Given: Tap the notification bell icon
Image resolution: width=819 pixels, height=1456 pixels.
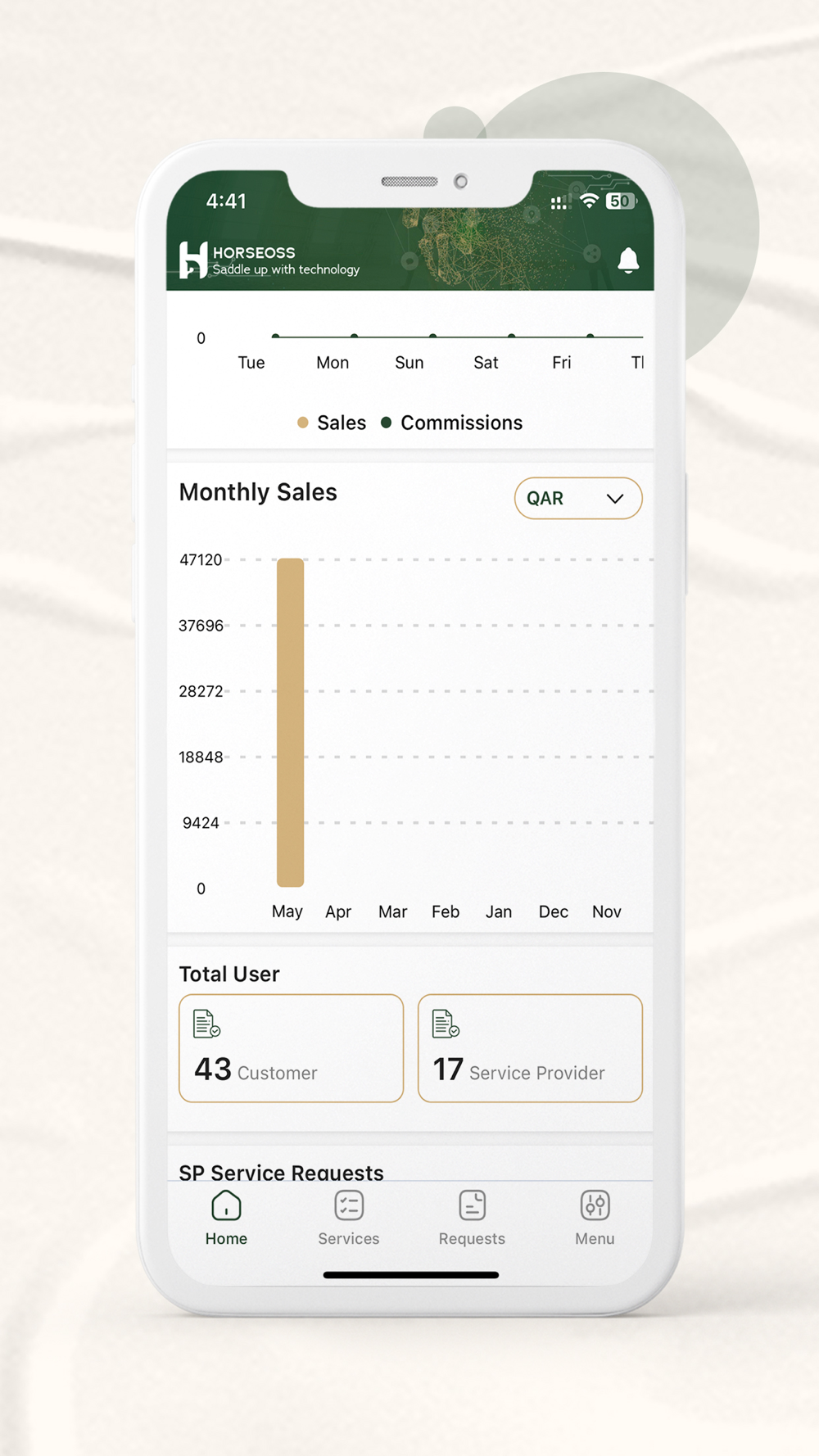Looking at the screenshot, I should pos(628,260).
